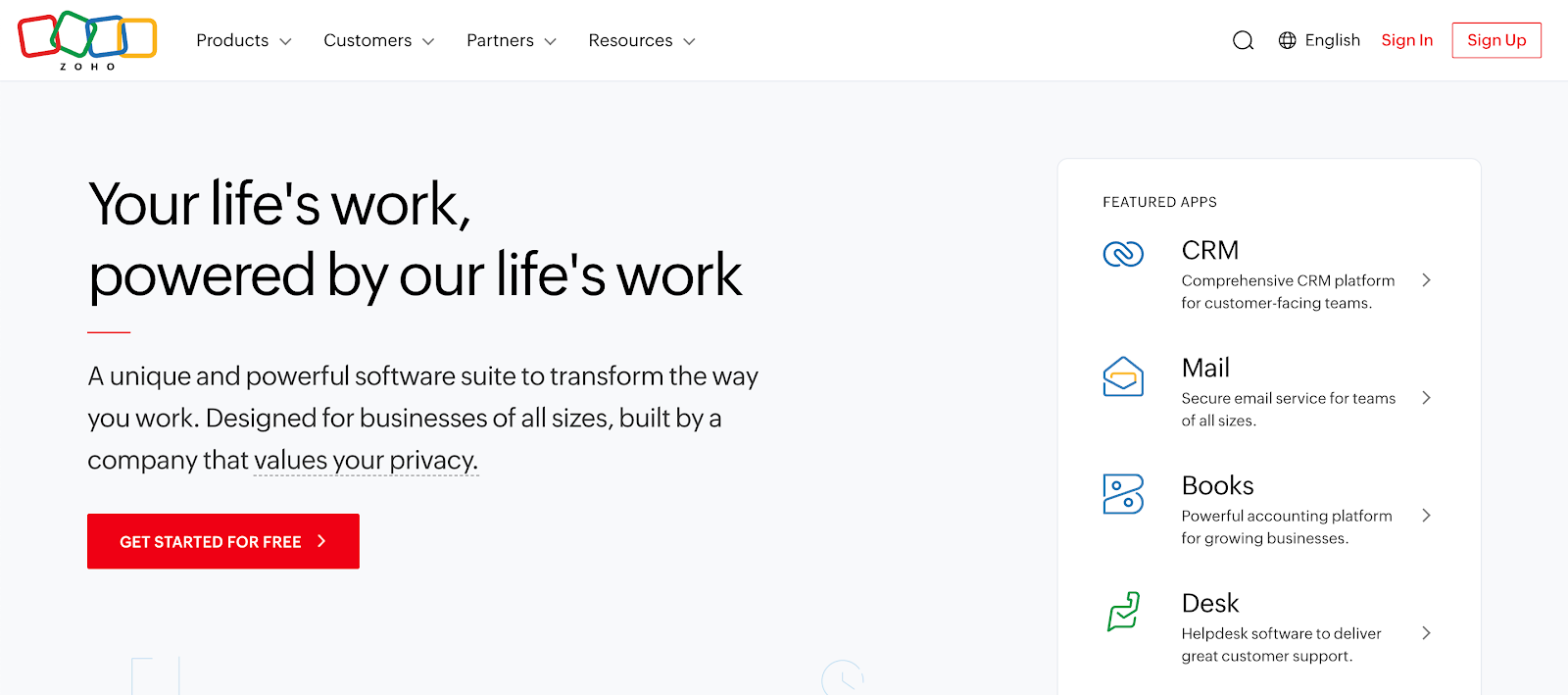The height and width of the screenshot is (695, 1568).
Task: Open the Products dropdown
Action: coord(241,40)
